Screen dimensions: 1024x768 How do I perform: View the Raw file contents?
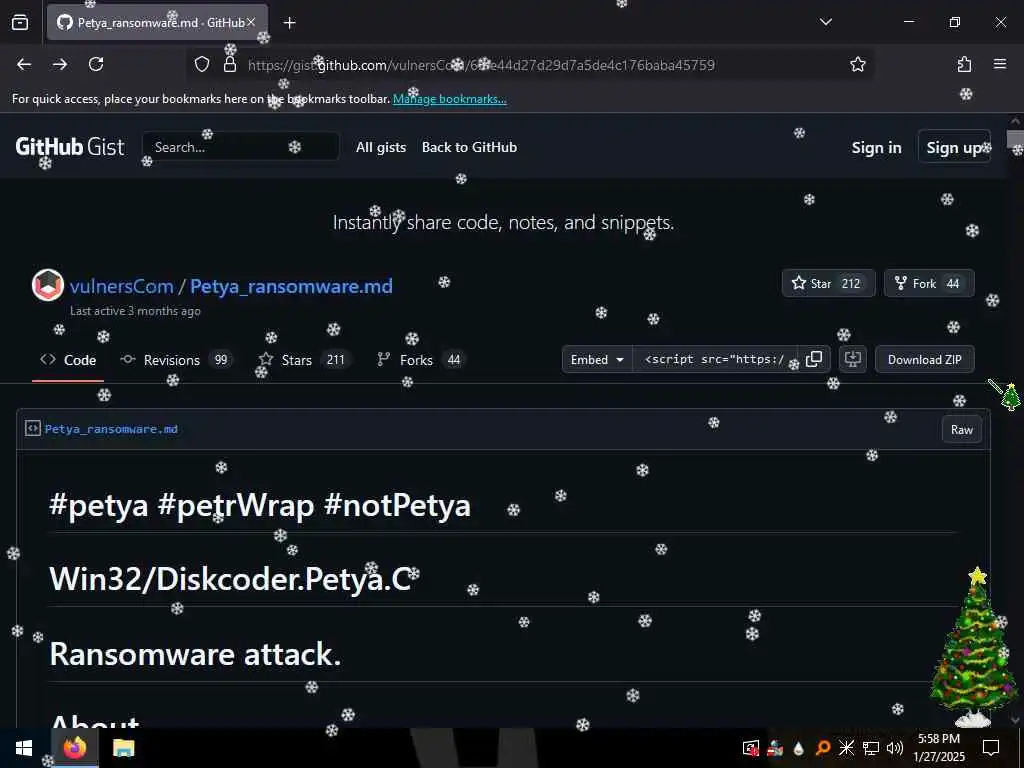tap(961, 430)
